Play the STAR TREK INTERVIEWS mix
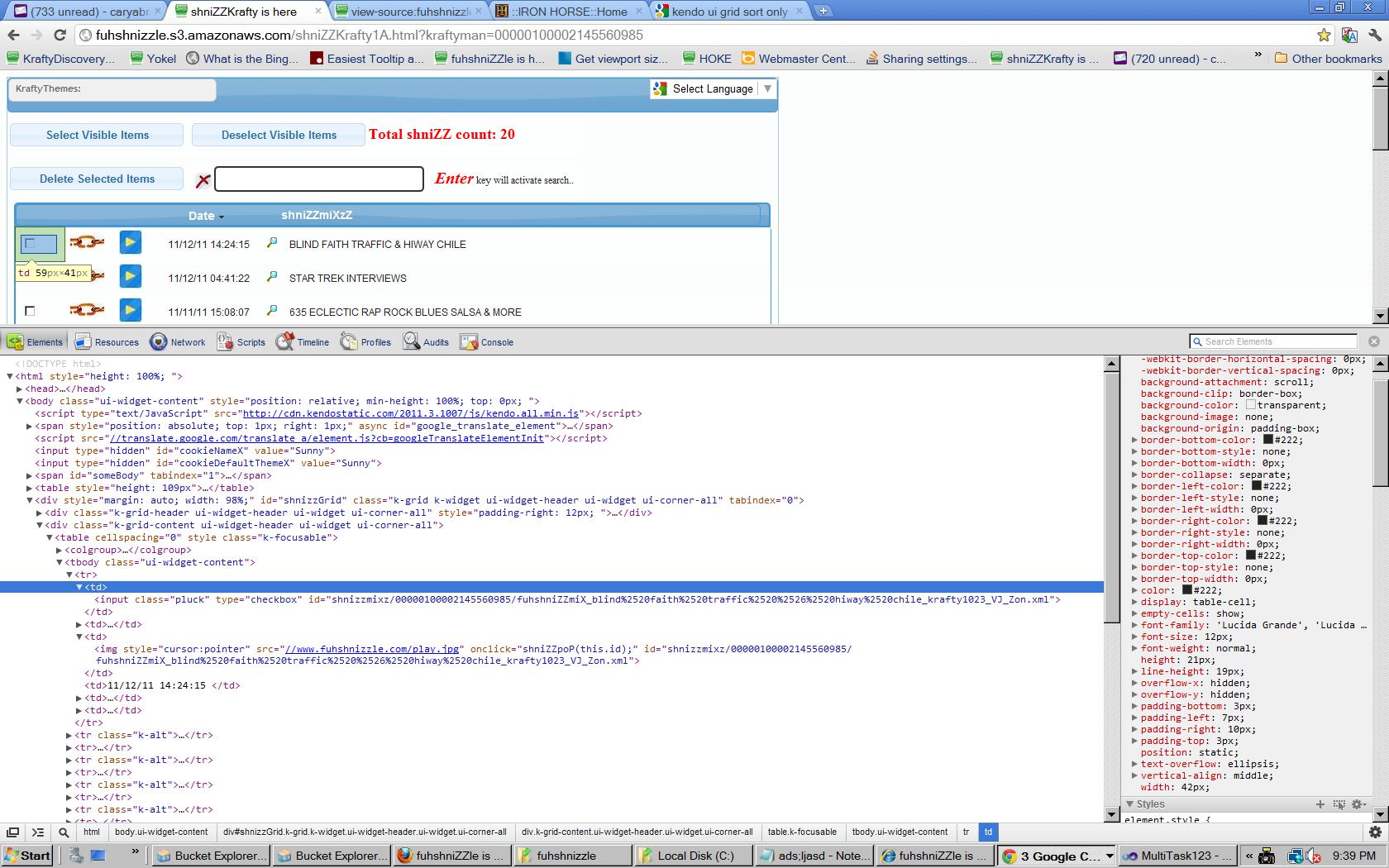Image resolution: width=1389 pixels, height=868 pixels. point(130,276)
